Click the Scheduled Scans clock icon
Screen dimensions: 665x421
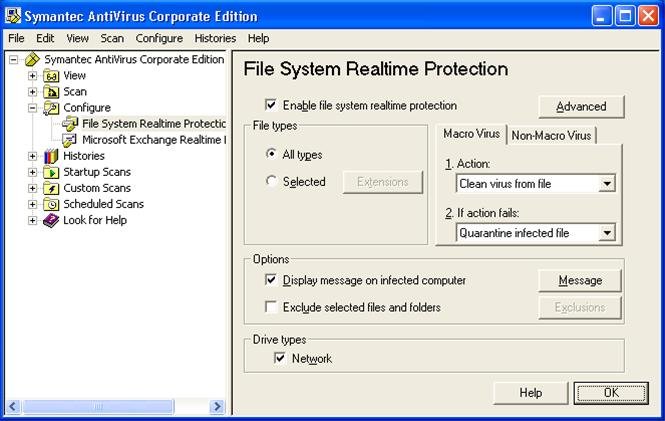pos(51,204)
